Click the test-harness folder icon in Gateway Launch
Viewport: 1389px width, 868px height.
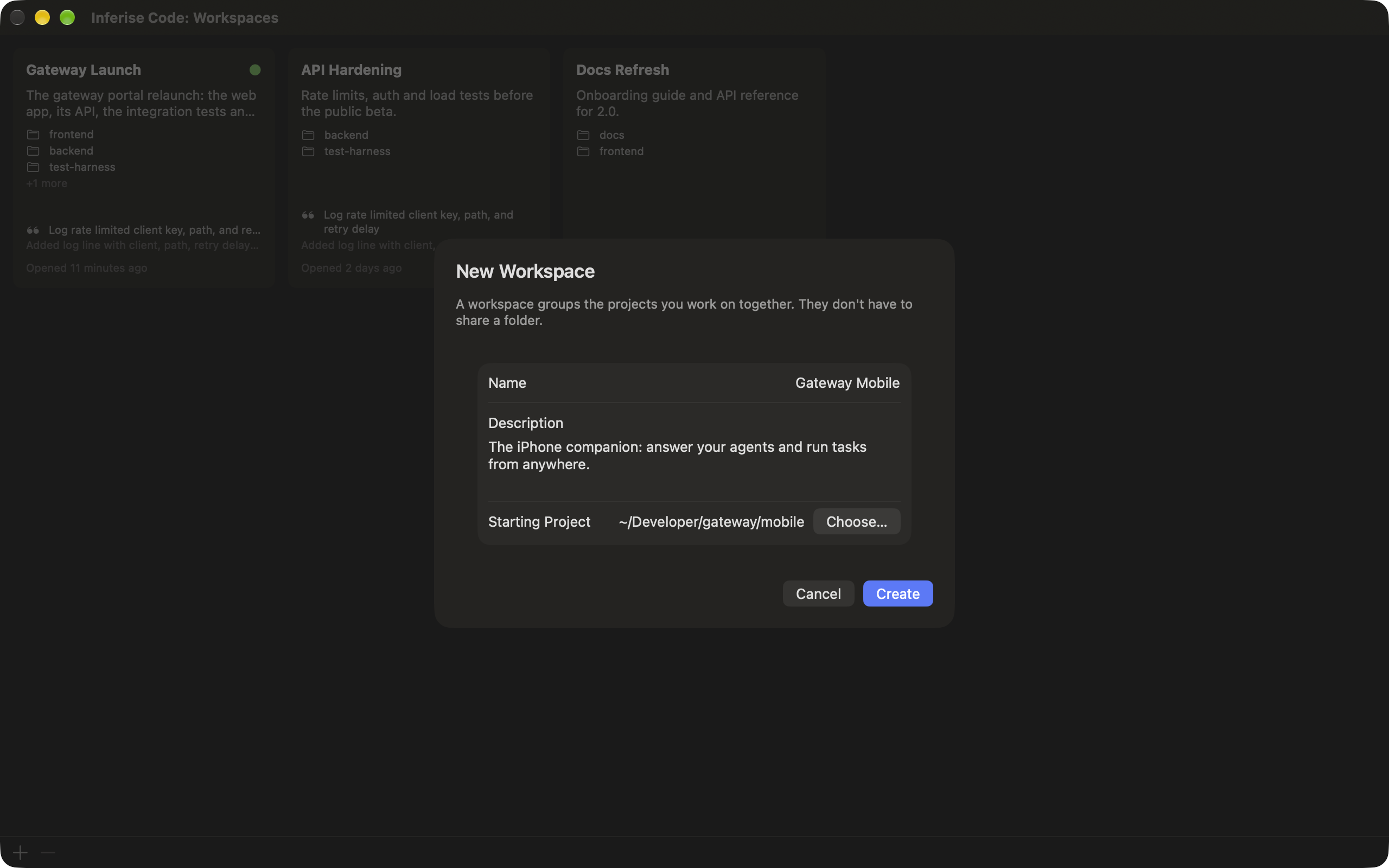pyautogui.click(x=33, y=167)
